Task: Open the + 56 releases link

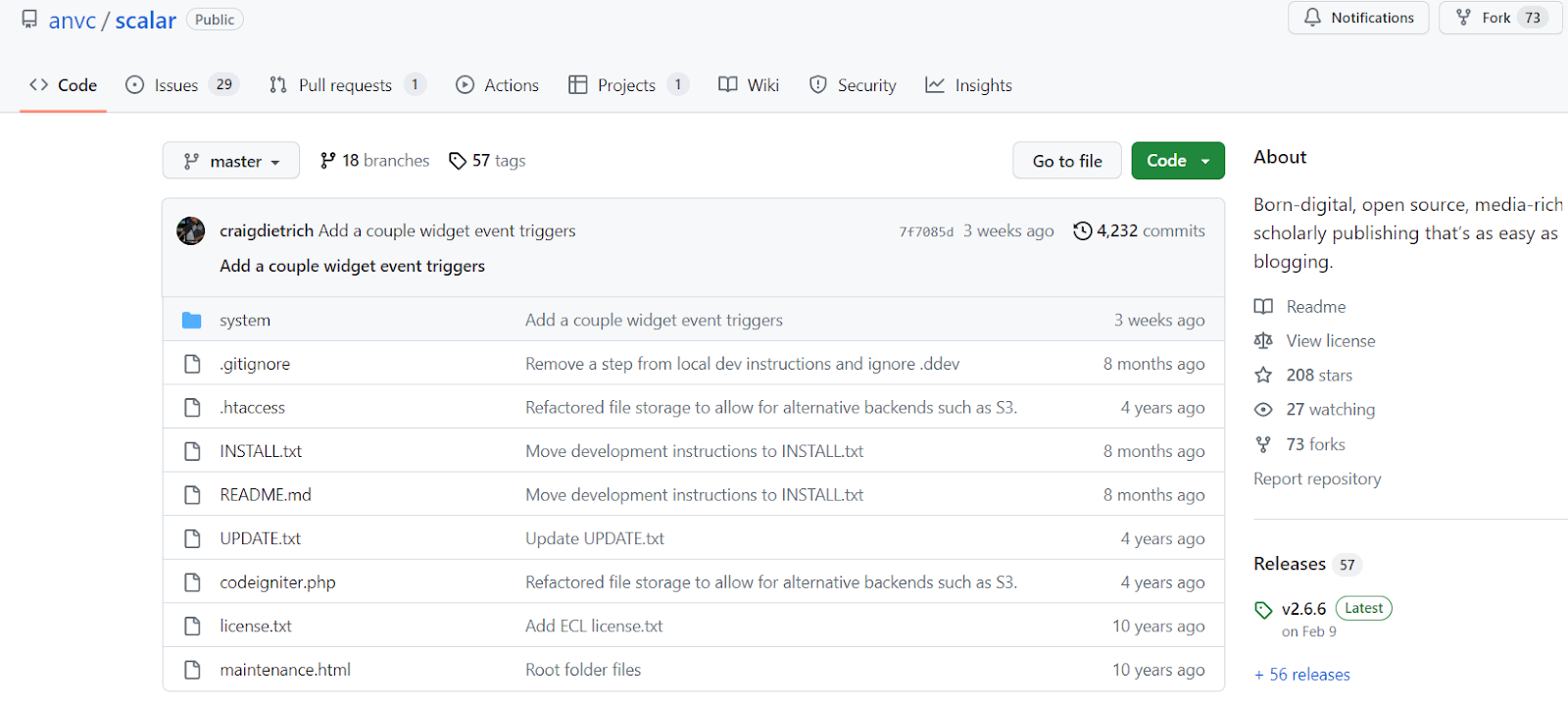Action: pyautogui.click(x=1302, y=675)
